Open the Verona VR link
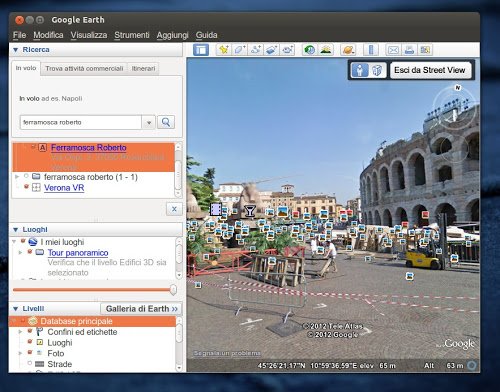 64,188
